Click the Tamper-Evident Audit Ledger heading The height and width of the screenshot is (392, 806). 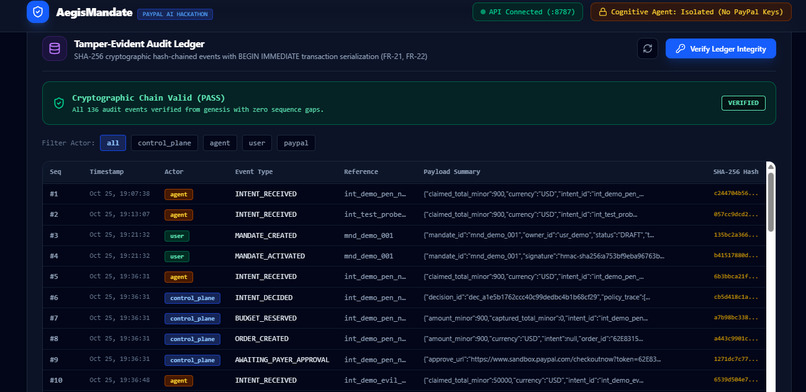(x=139, y=44)
